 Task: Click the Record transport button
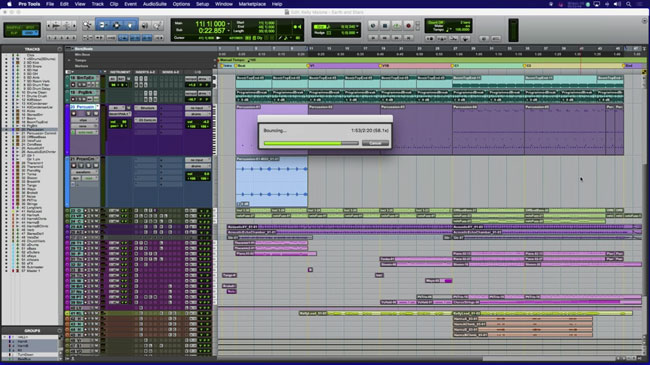pos(408,26)
